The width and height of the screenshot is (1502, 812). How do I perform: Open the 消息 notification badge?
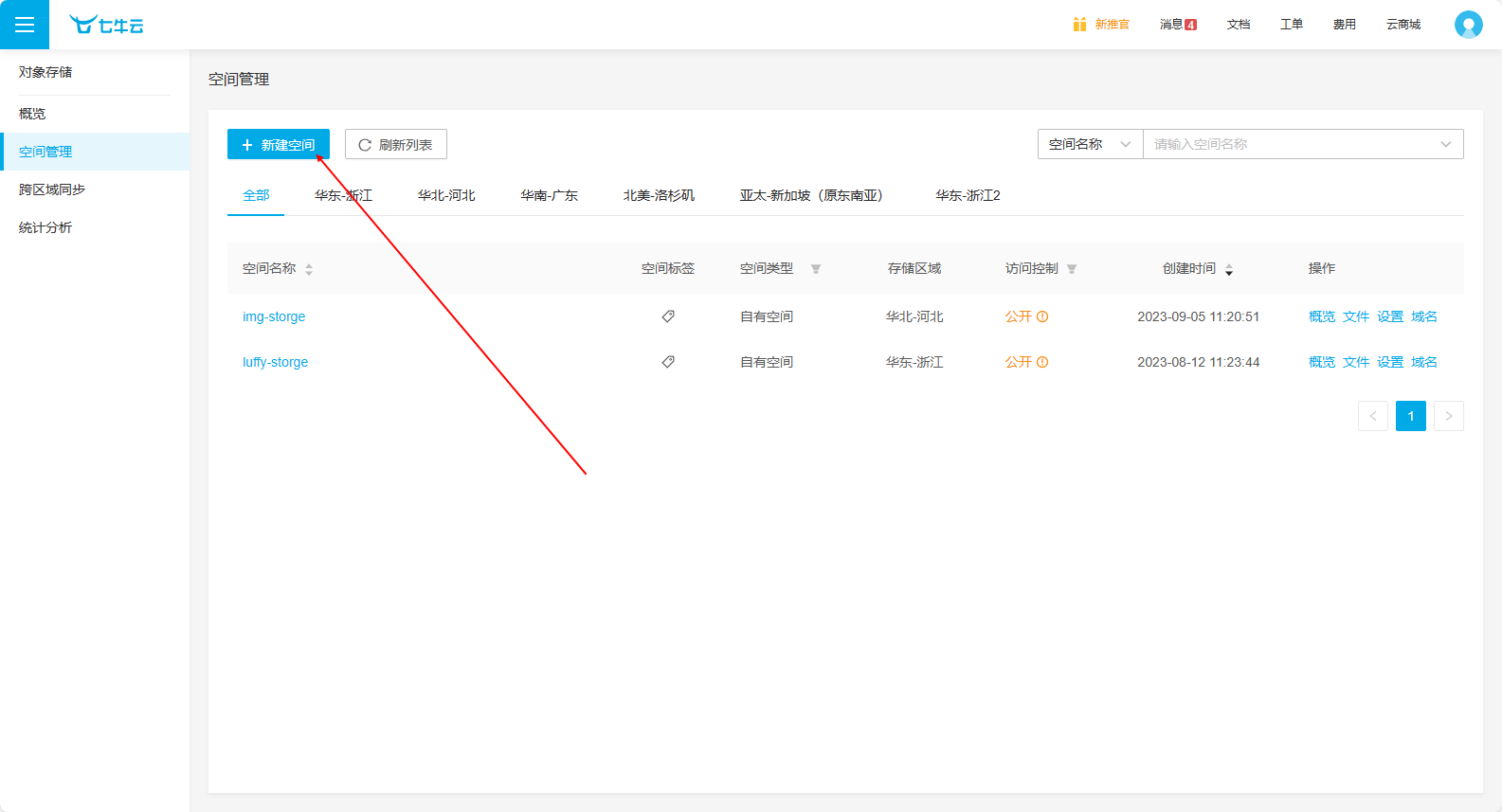coord(1191,25)
